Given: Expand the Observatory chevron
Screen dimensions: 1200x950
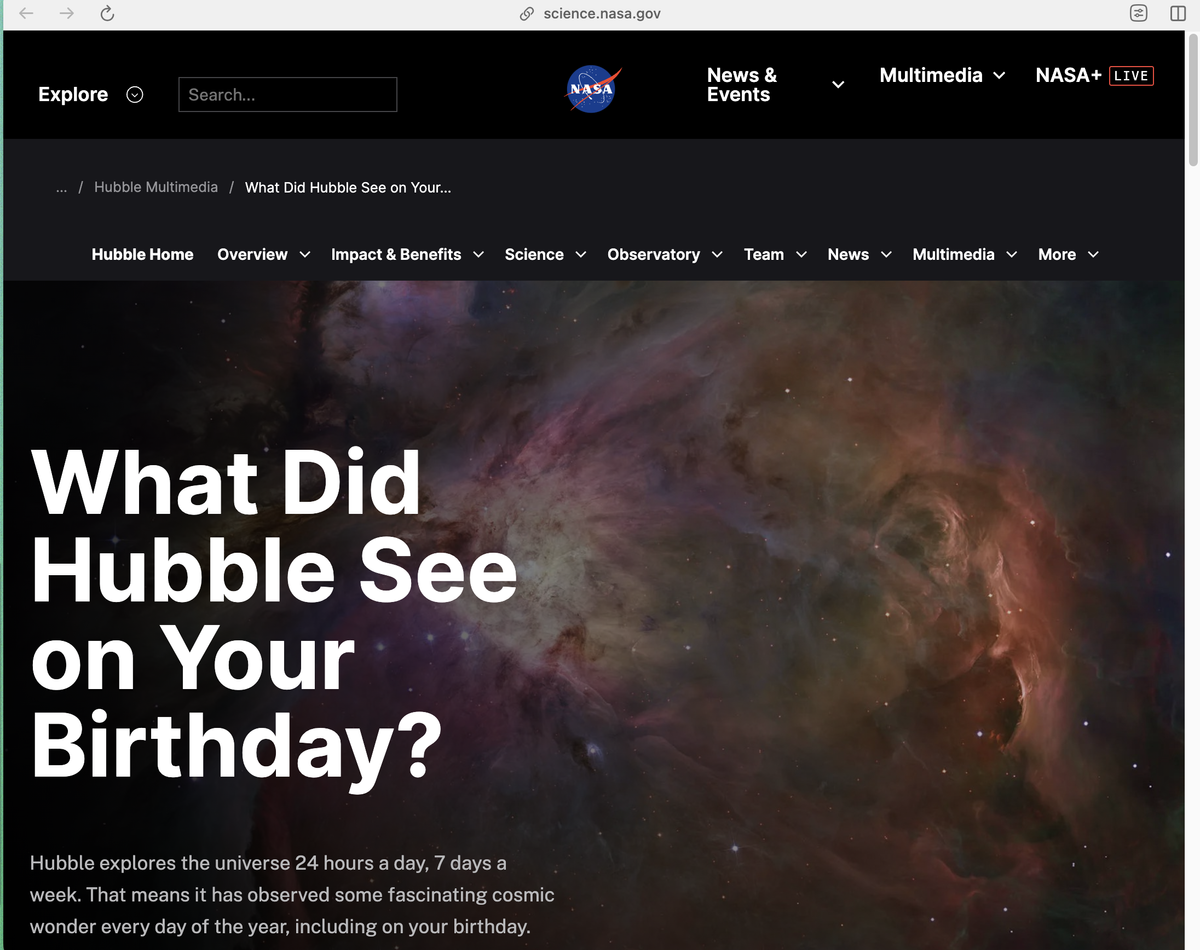Looking at the screenshot, I should click(x=717, y=255).
